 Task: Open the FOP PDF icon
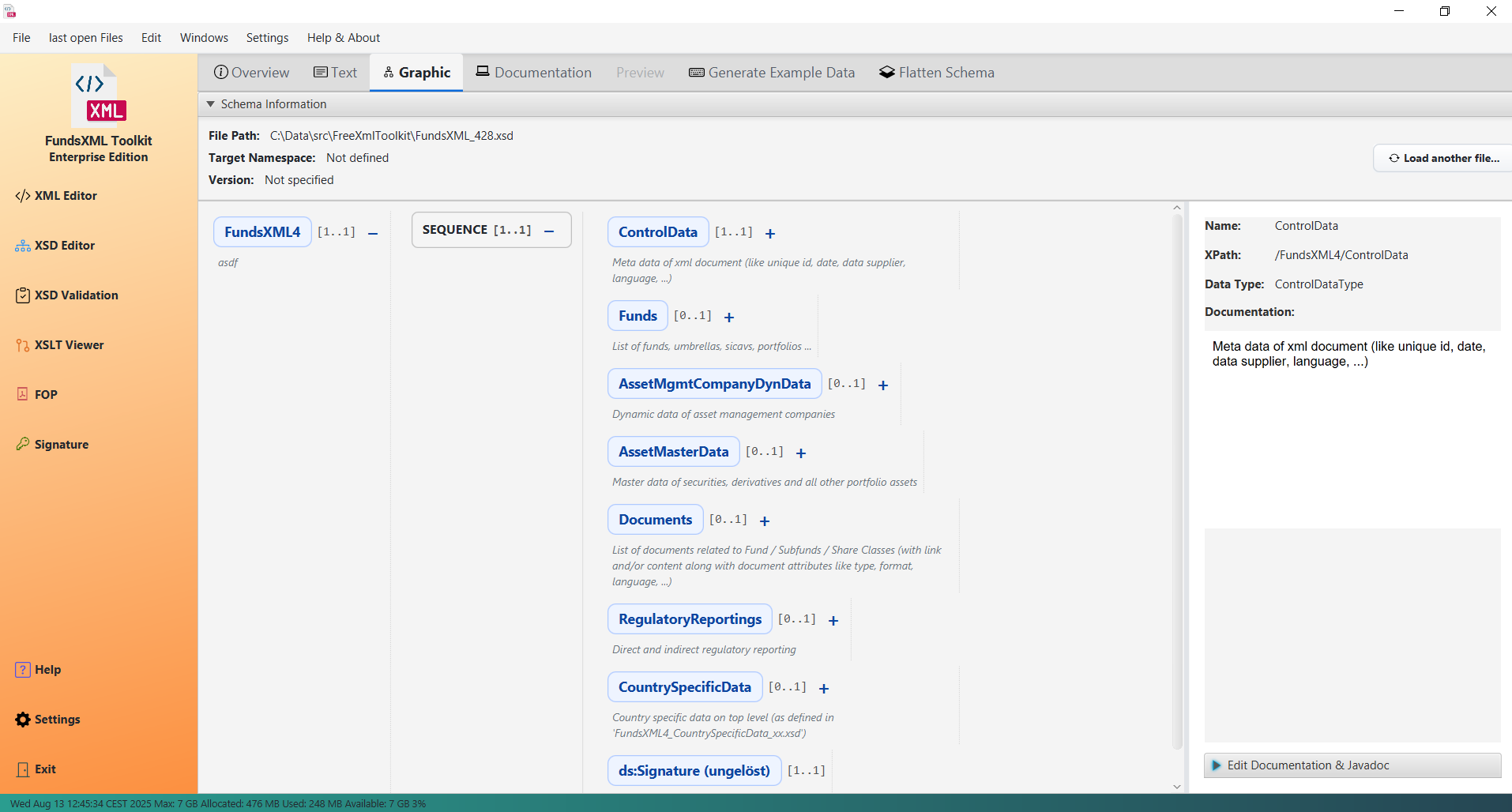coord(23,394)
